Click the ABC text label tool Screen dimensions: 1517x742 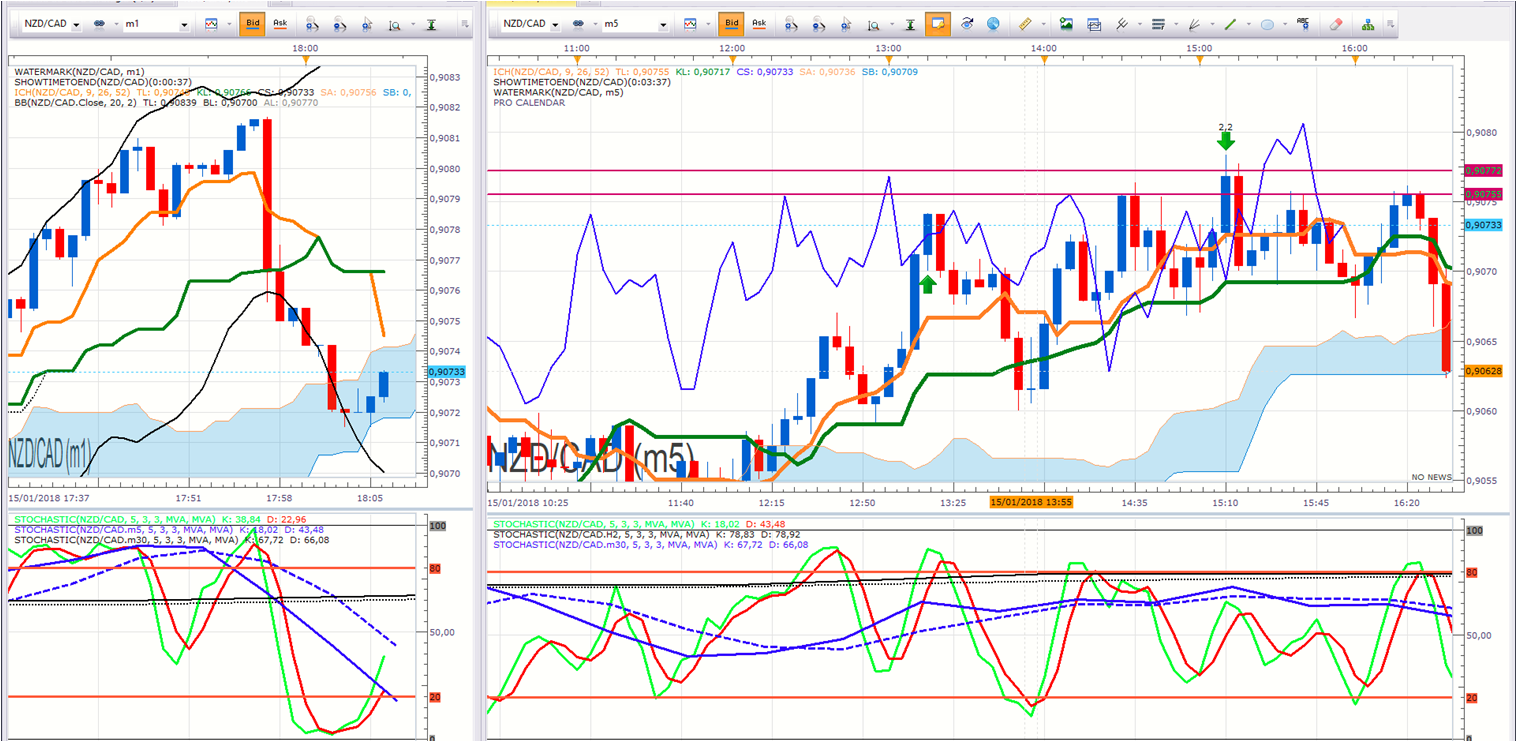click(1303, 23)
